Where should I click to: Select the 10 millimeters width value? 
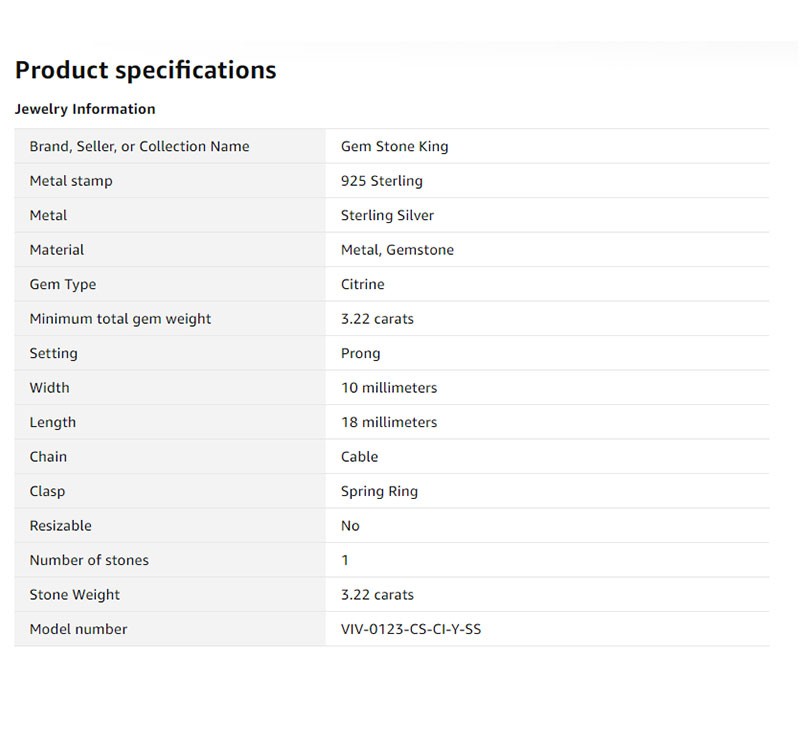pyautogui.click(x=388, y=388)
